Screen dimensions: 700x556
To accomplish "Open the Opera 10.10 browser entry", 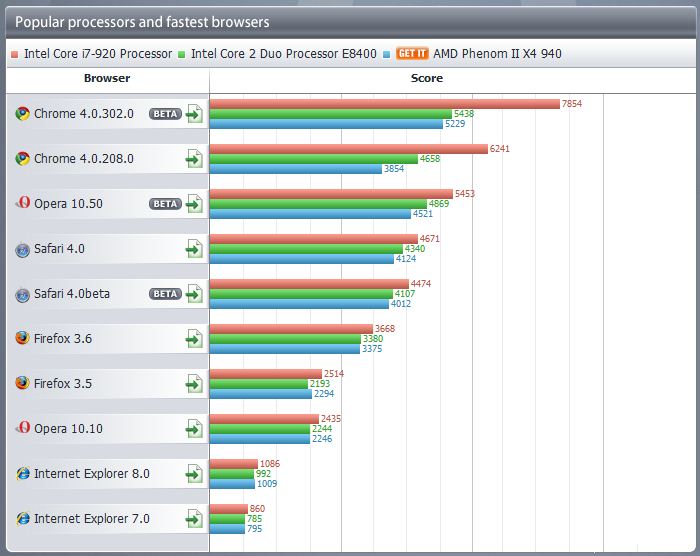I will 68,429.
